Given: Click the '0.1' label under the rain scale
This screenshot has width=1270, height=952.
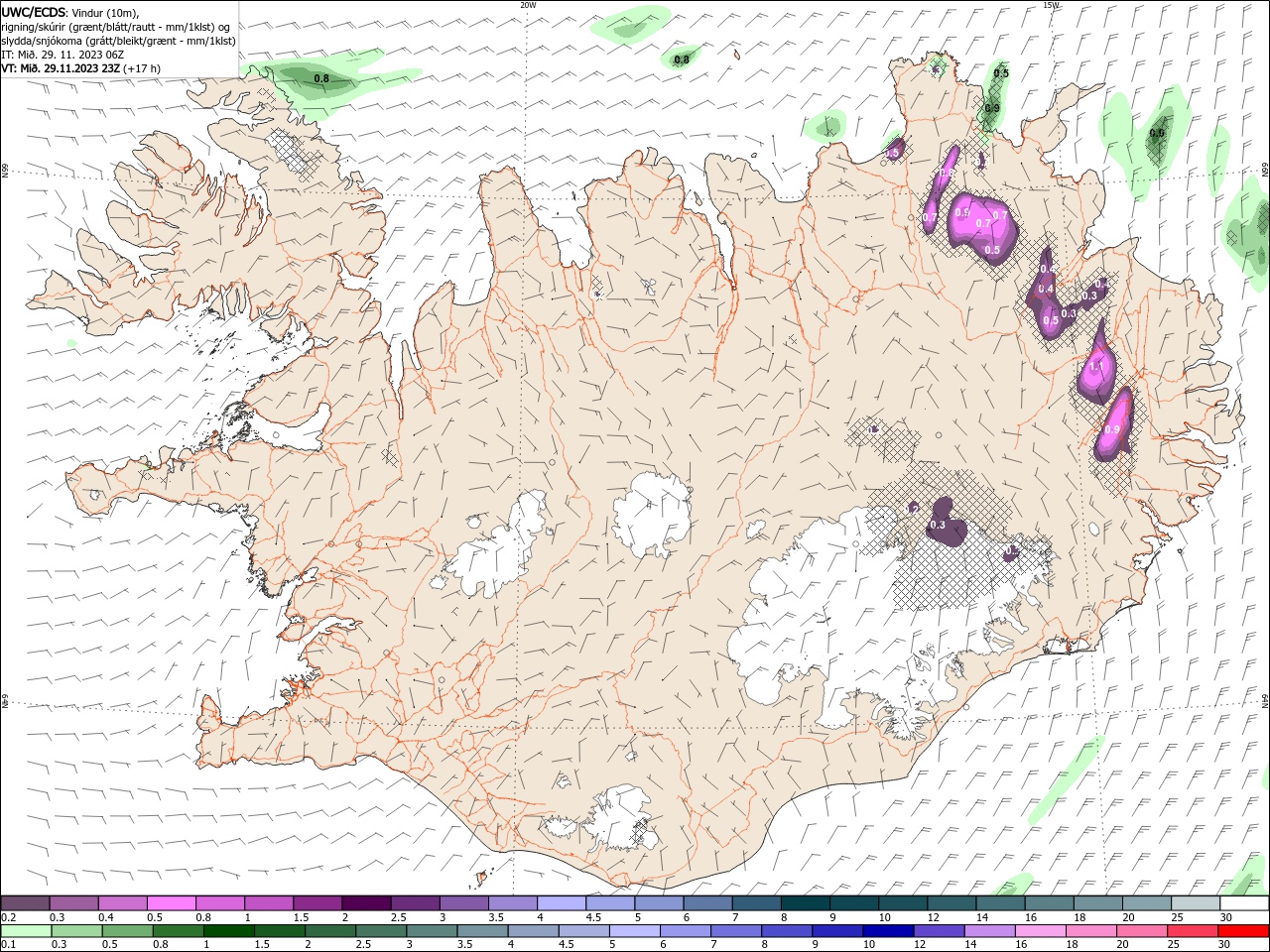Looking at the screenshot, I should (x=7, y=945).
